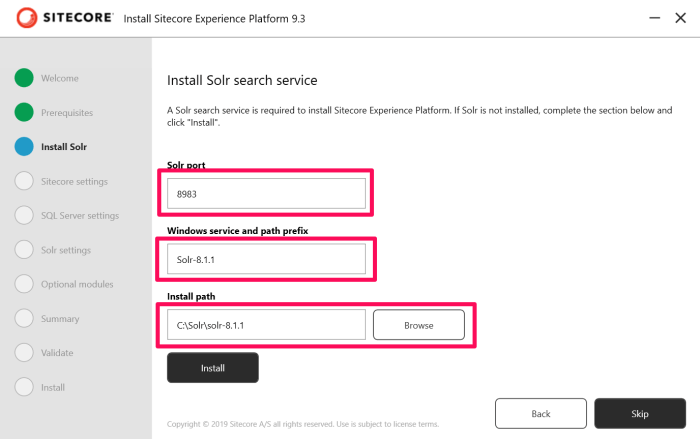Focus the Windows service and path prefix field
The height and width of the screenshot is (439, 700).
(x=267, y=259)
